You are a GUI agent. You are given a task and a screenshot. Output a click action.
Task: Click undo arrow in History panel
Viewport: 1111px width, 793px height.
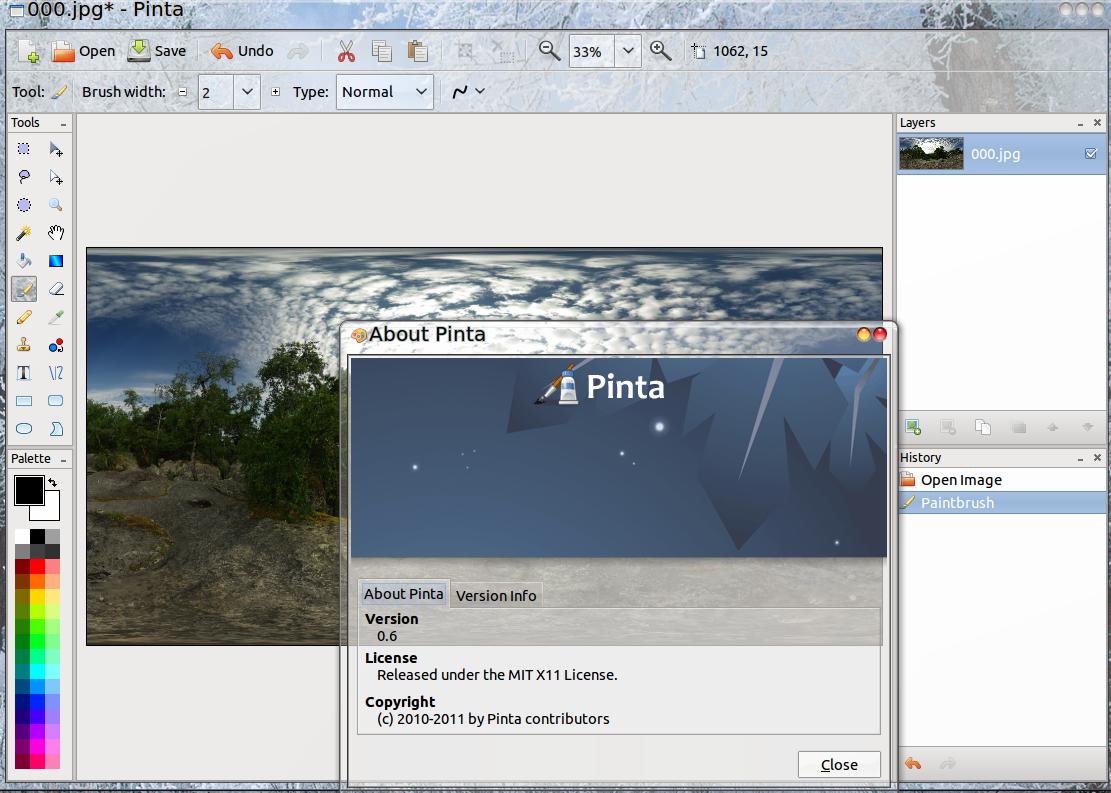913,763
